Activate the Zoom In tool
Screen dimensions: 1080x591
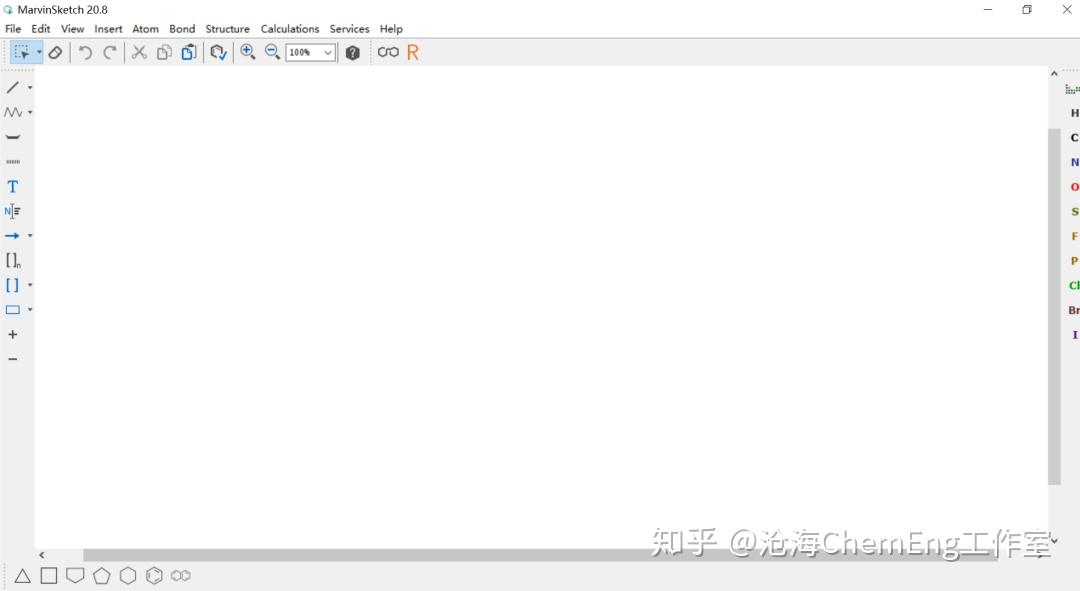248,52
